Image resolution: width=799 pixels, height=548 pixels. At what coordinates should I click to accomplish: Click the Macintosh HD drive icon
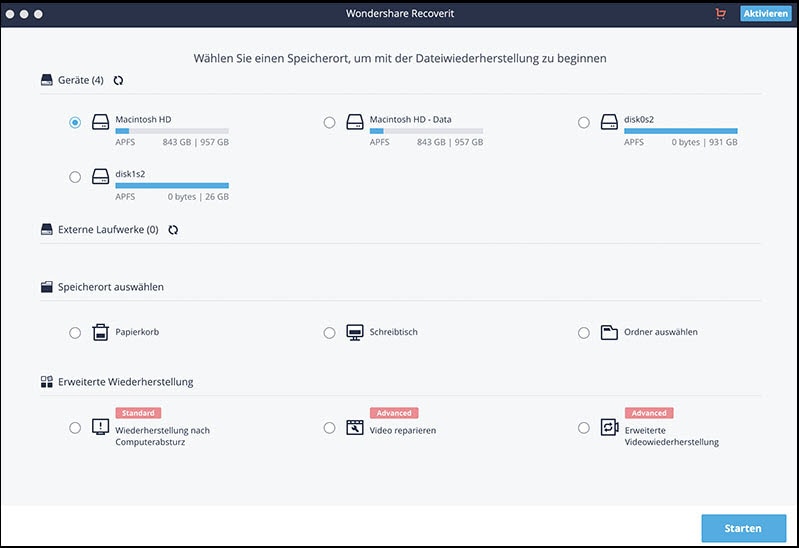pyautogui.click(x=100, y=122)
